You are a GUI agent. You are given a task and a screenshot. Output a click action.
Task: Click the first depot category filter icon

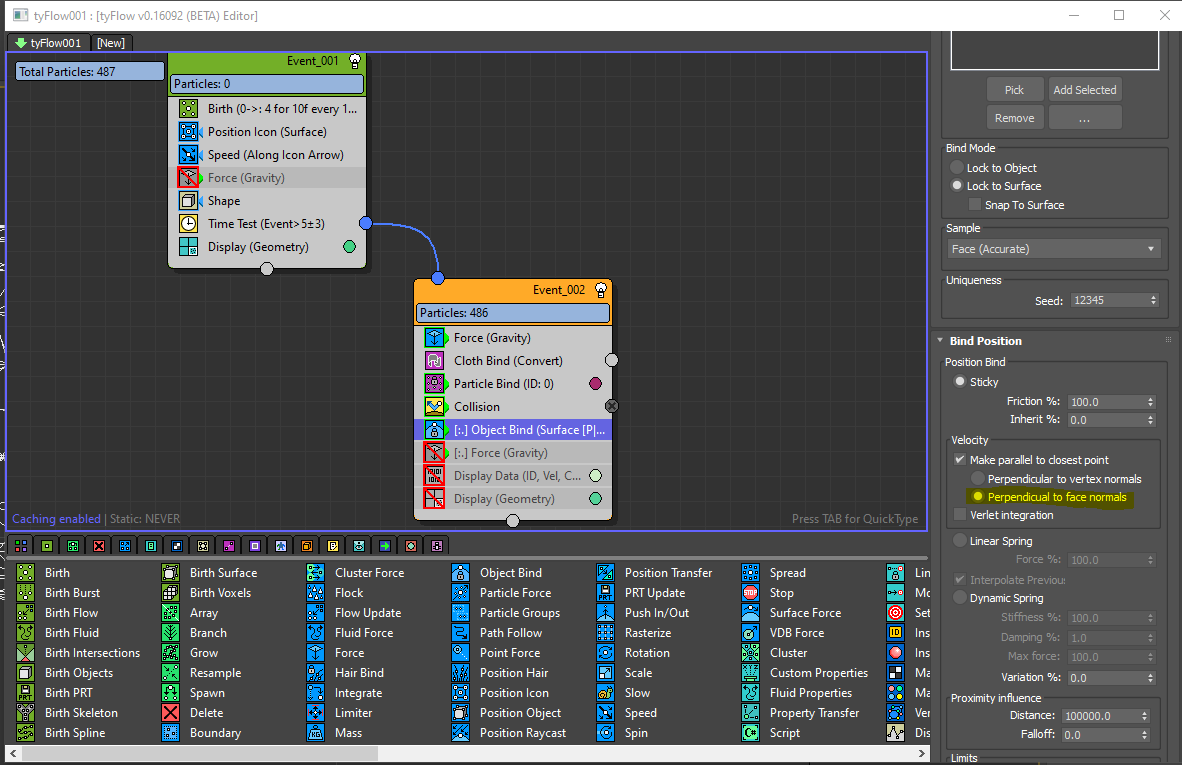pos(20,546)
